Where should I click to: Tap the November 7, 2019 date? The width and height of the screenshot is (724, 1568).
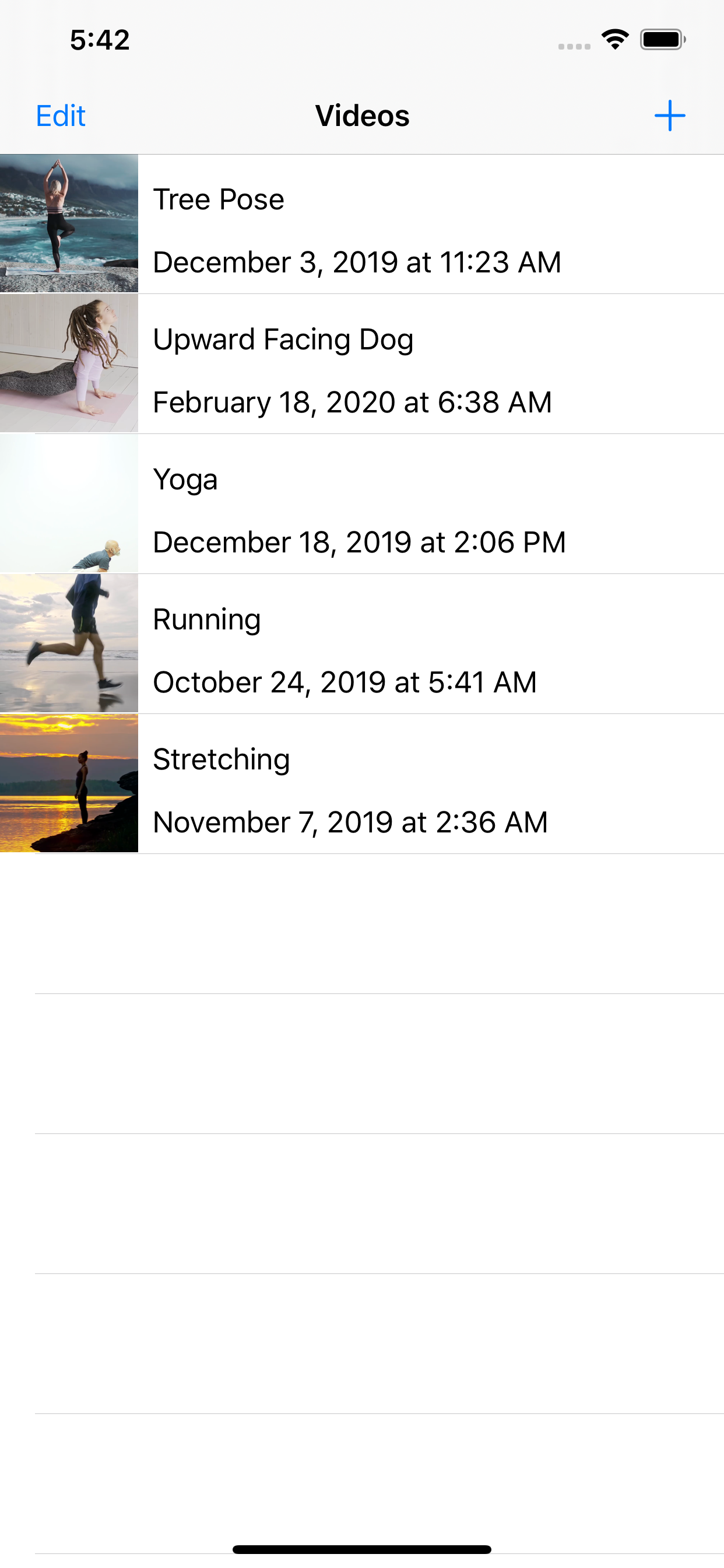350,822
